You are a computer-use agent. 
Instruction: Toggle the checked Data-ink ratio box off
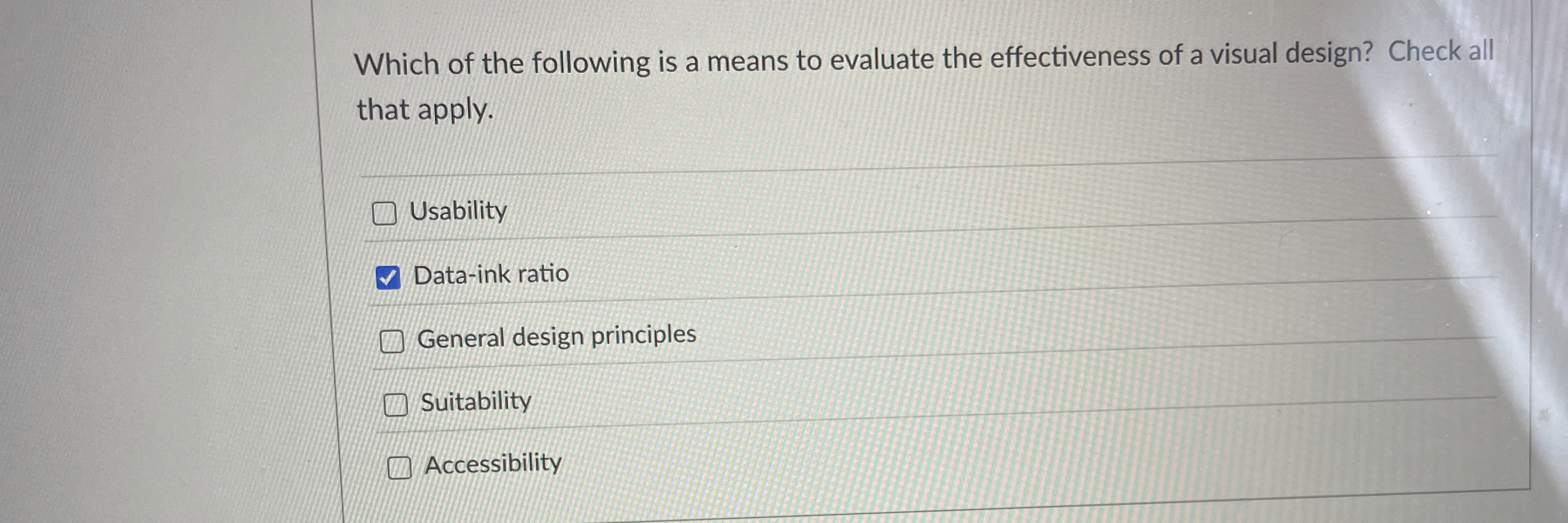click(x=388, y=277)
